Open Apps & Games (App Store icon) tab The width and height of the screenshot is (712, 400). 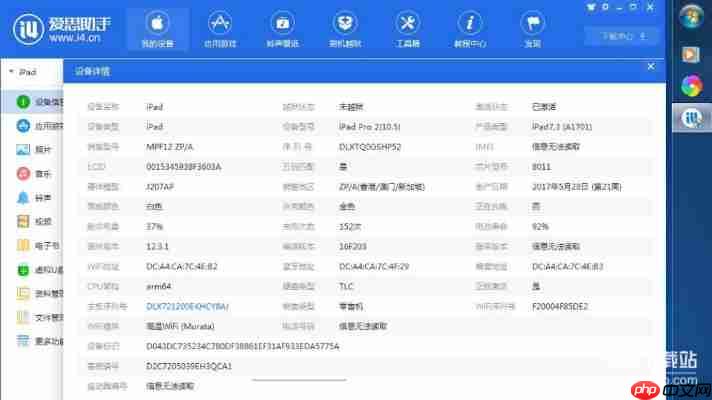[220, 29]
